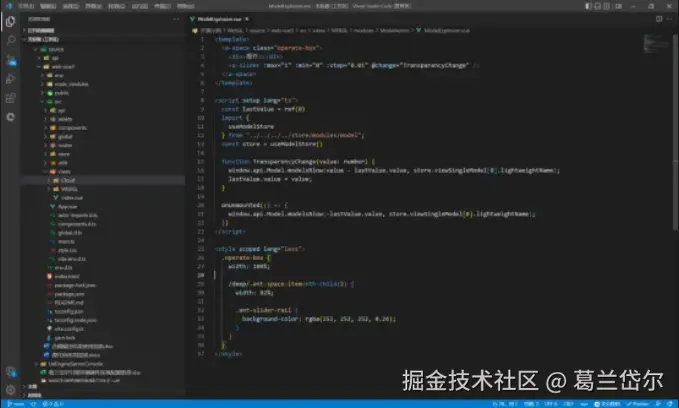679x408 pixels.
Task: Click the Git branch indicator in status bar
Action: tap(15, 404)
